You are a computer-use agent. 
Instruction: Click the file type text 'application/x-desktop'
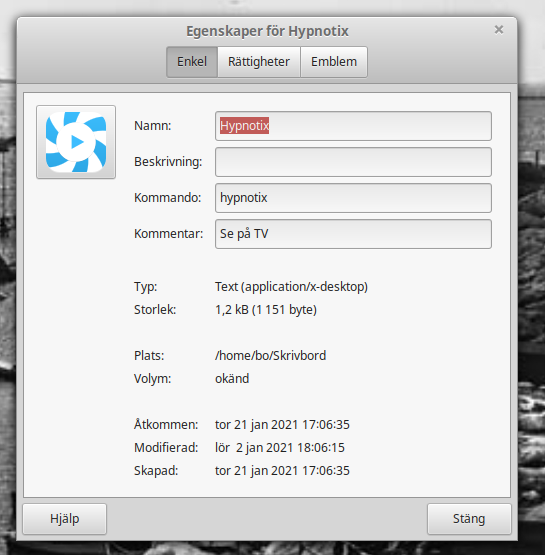click(x=304, y=287)
